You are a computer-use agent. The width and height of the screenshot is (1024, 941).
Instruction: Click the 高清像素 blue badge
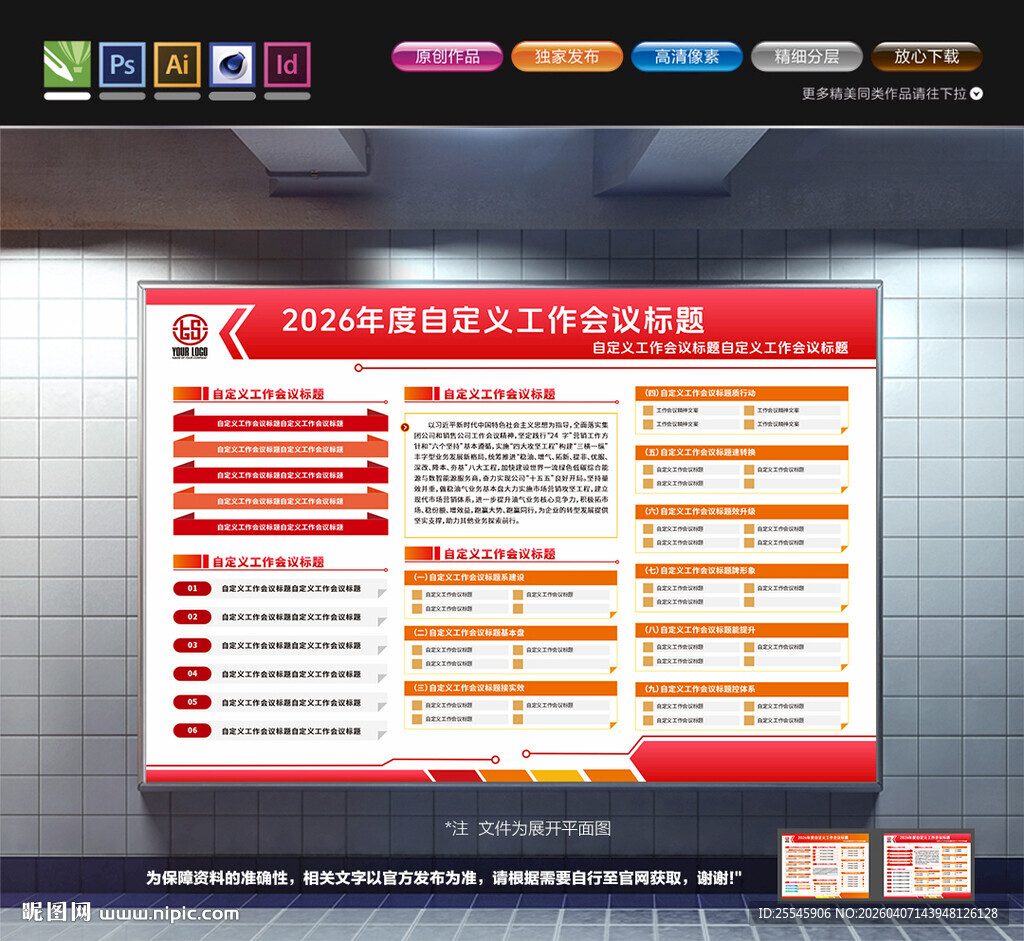pos(687,56)
